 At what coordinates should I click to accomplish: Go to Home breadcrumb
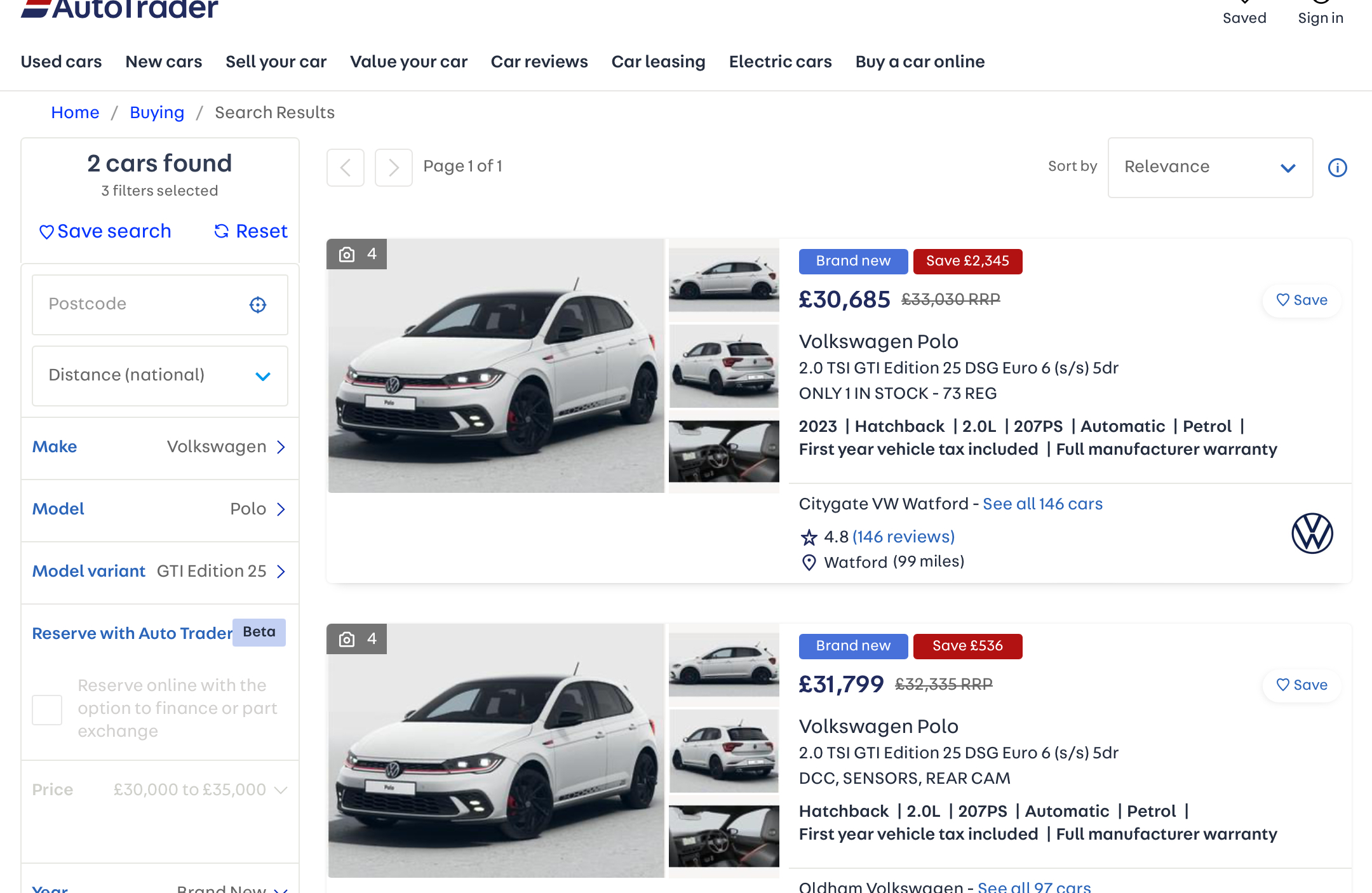pos(76,112)
